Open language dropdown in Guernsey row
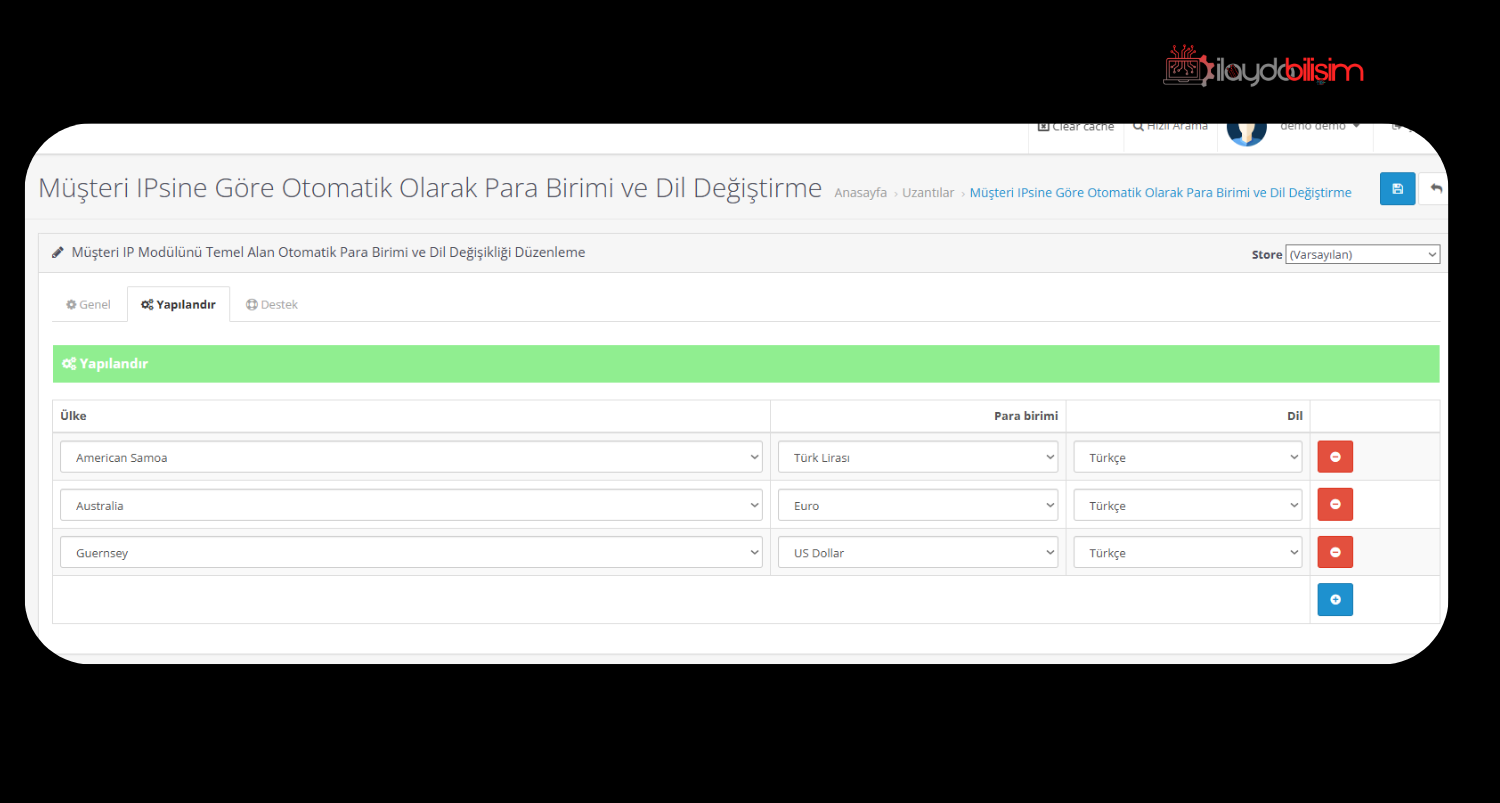The height and width of the screenshot is (803, 1500). click(x=1188, y=552)
